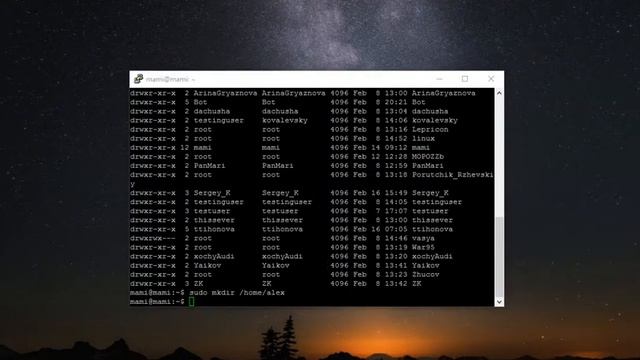Click the link count 12 in mami row

click(184, 147)
